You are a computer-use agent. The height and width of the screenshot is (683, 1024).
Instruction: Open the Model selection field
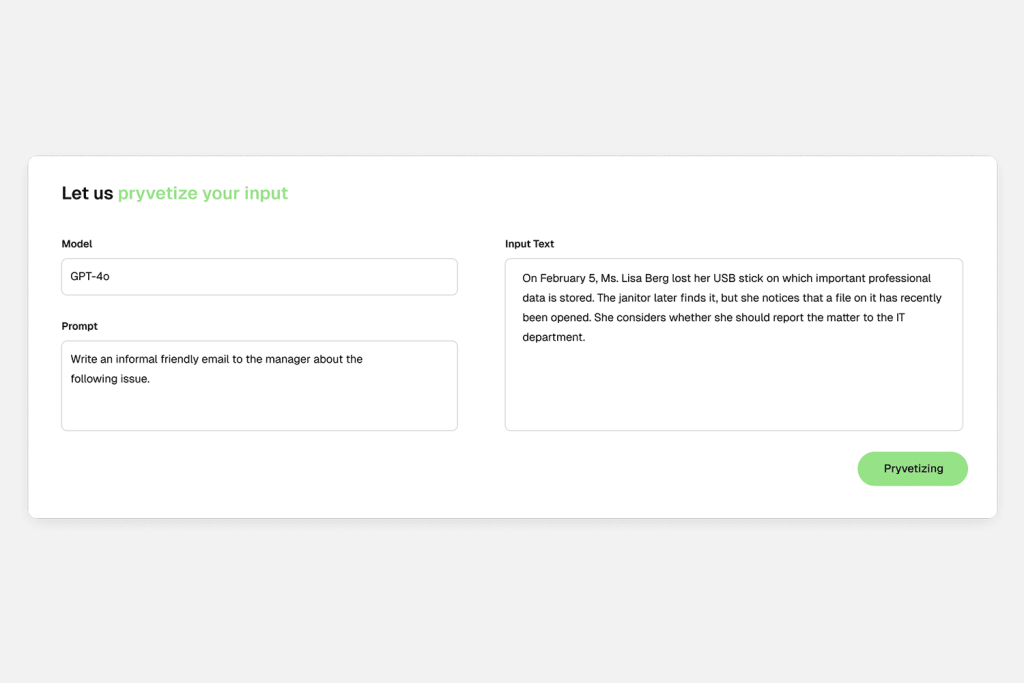tap(259, 276)
